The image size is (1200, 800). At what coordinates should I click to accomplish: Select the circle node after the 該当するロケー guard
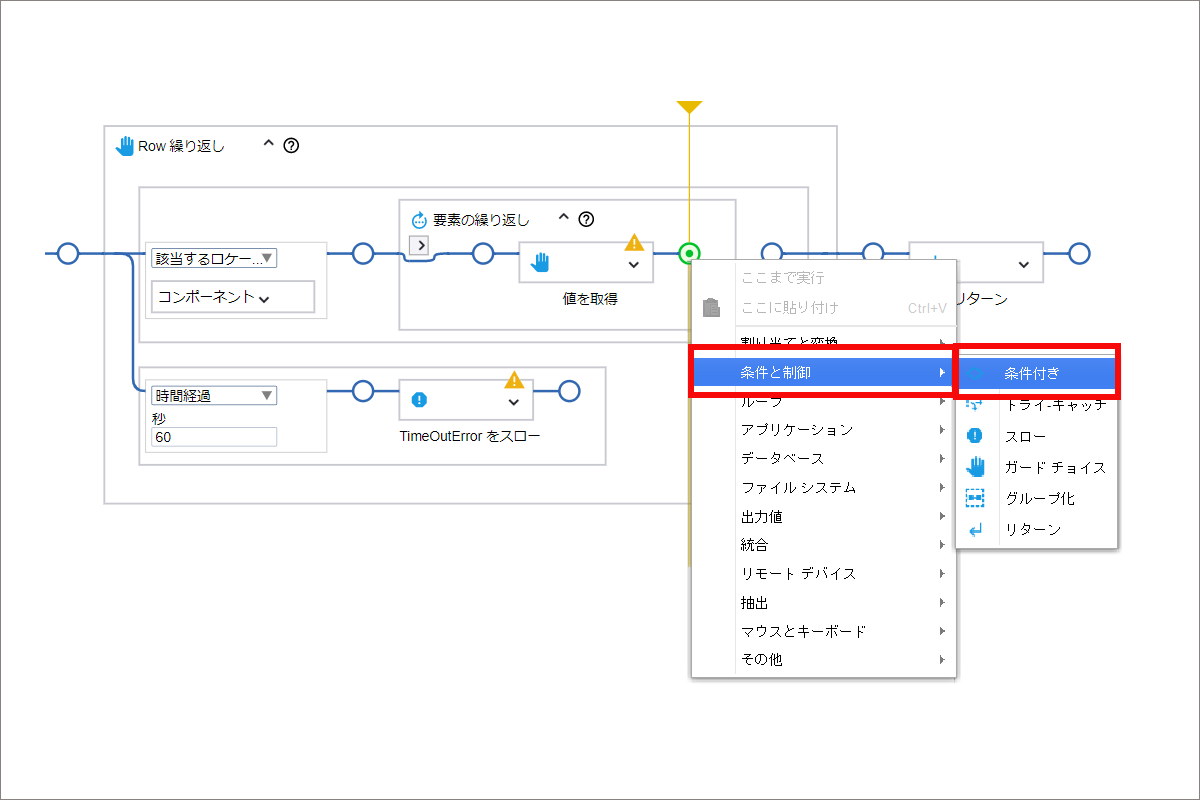363,253
